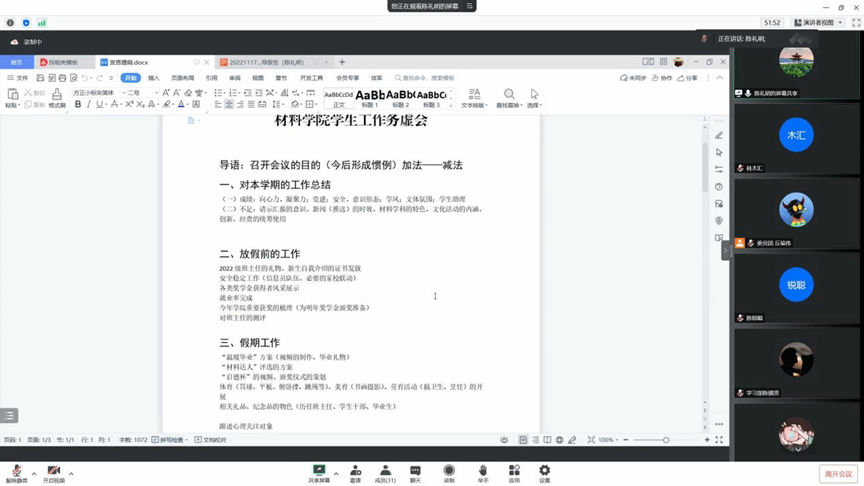The width and height of the screenshot is (864, 486).
Task: Expand the arrow next to 解除静音
Action: (x=33, y=473)
